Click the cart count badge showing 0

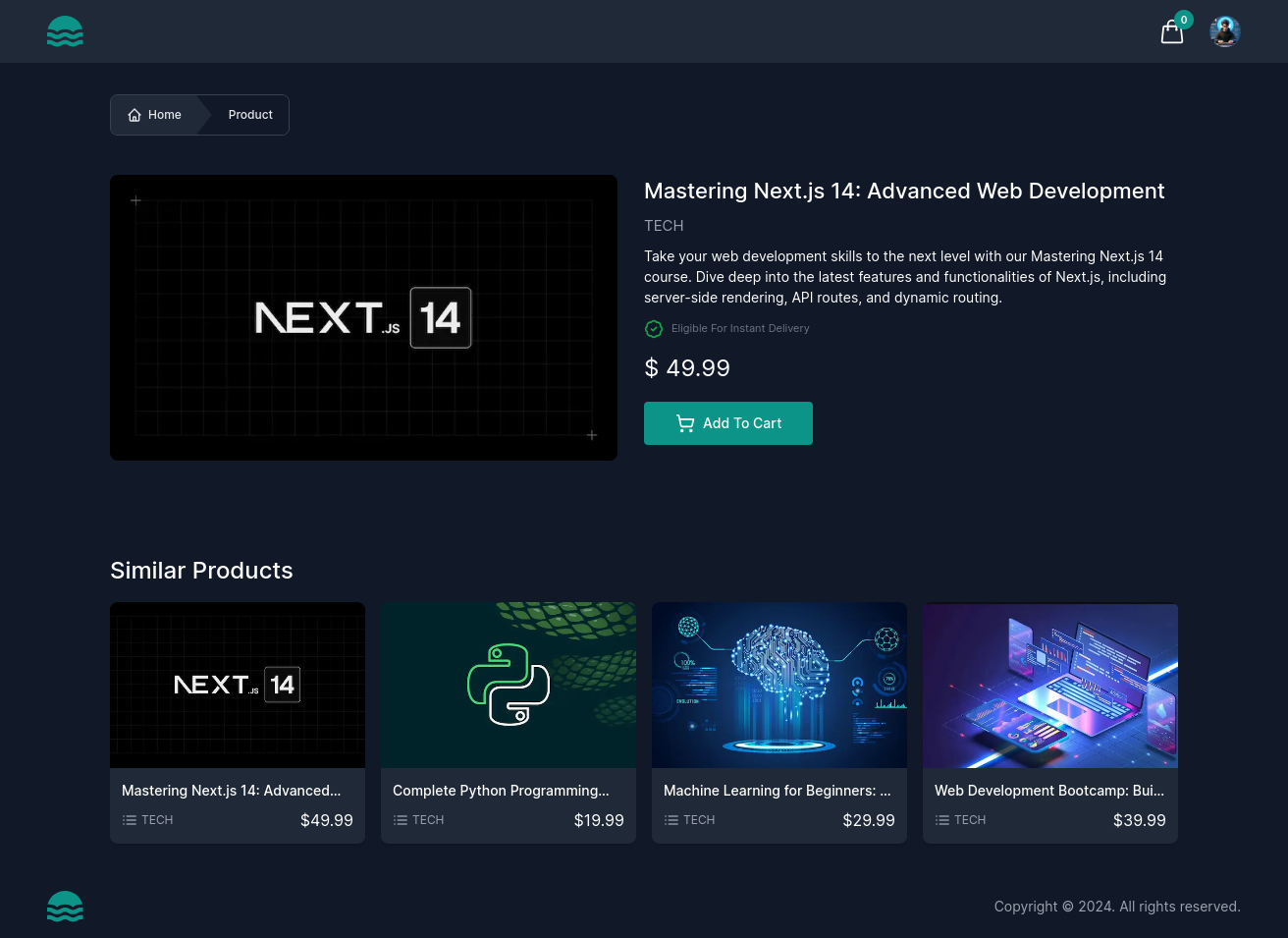tap(1184, 20)
